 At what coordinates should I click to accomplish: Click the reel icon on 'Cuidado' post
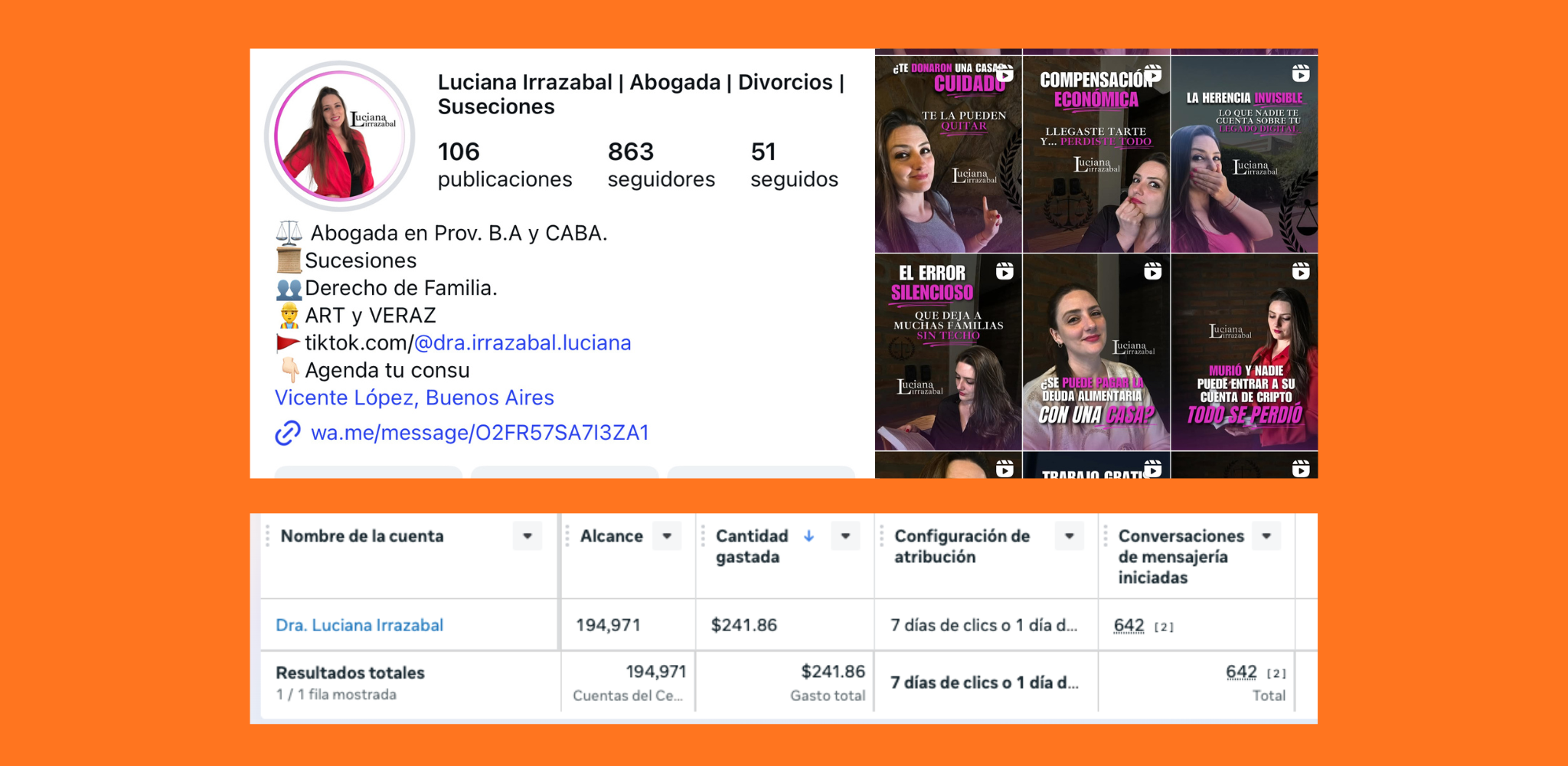tap(1004, 74)
